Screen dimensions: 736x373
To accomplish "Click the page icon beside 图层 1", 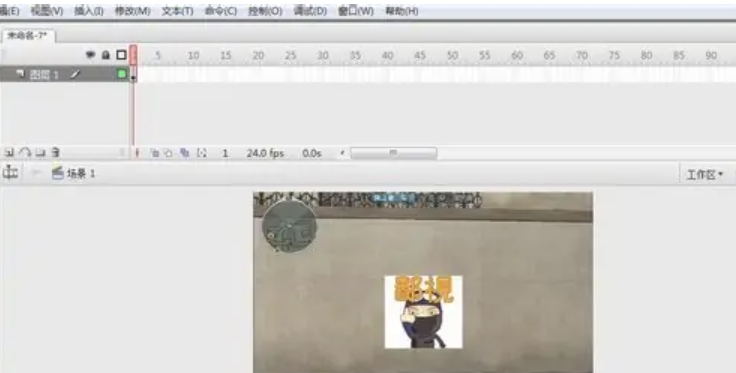I will [20, 74].
